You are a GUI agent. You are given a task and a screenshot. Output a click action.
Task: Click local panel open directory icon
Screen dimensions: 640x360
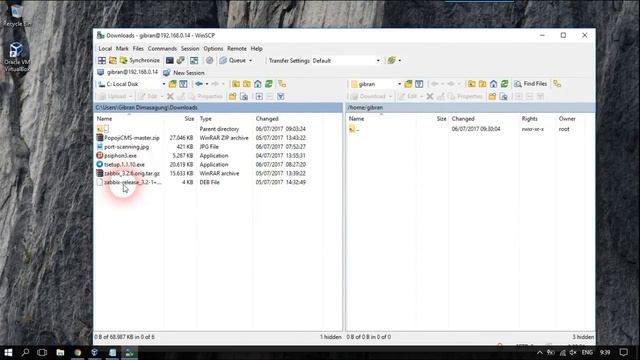point(173,84)
